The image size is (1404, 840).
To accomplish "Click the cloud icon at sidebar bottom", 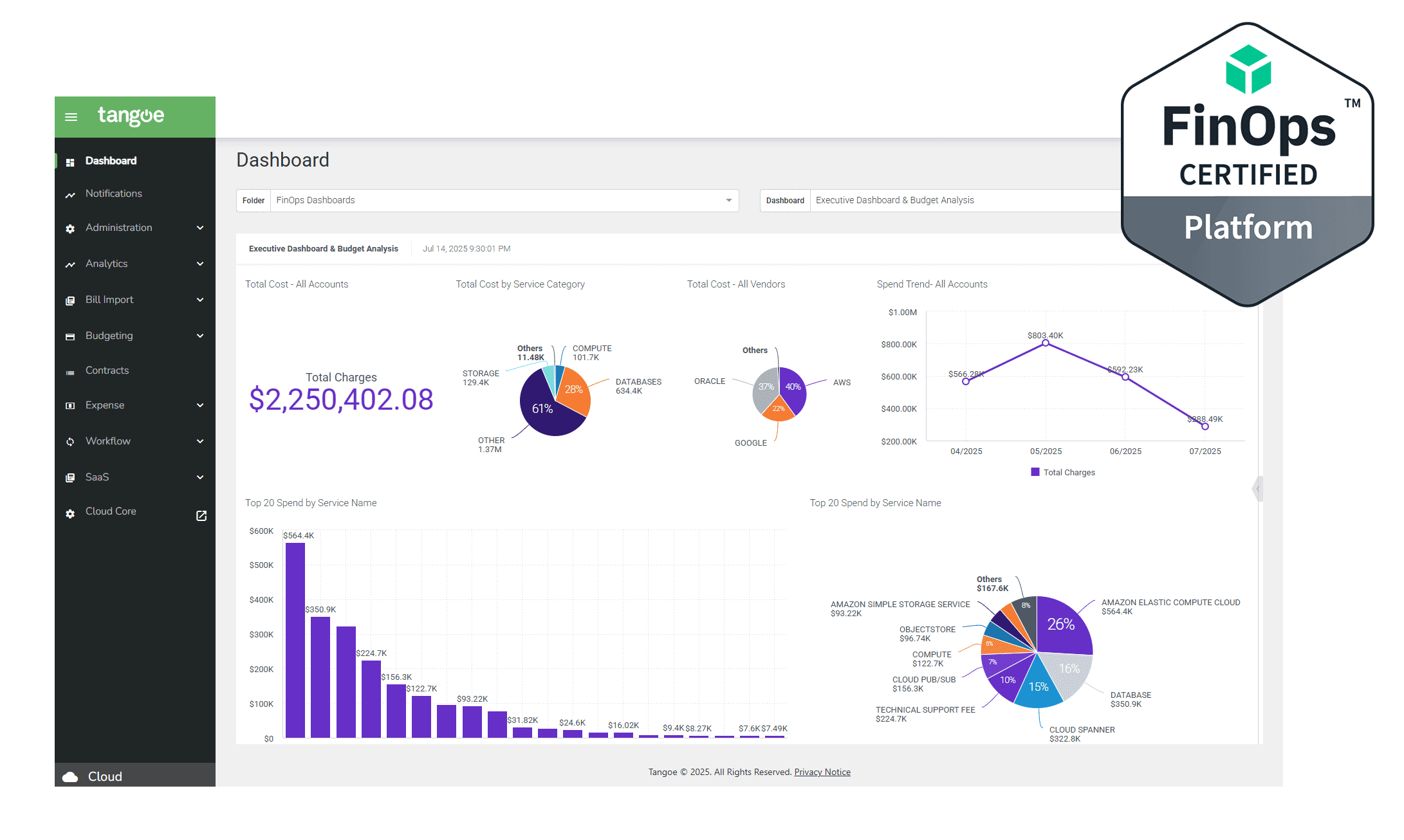I will click(70, 777).
